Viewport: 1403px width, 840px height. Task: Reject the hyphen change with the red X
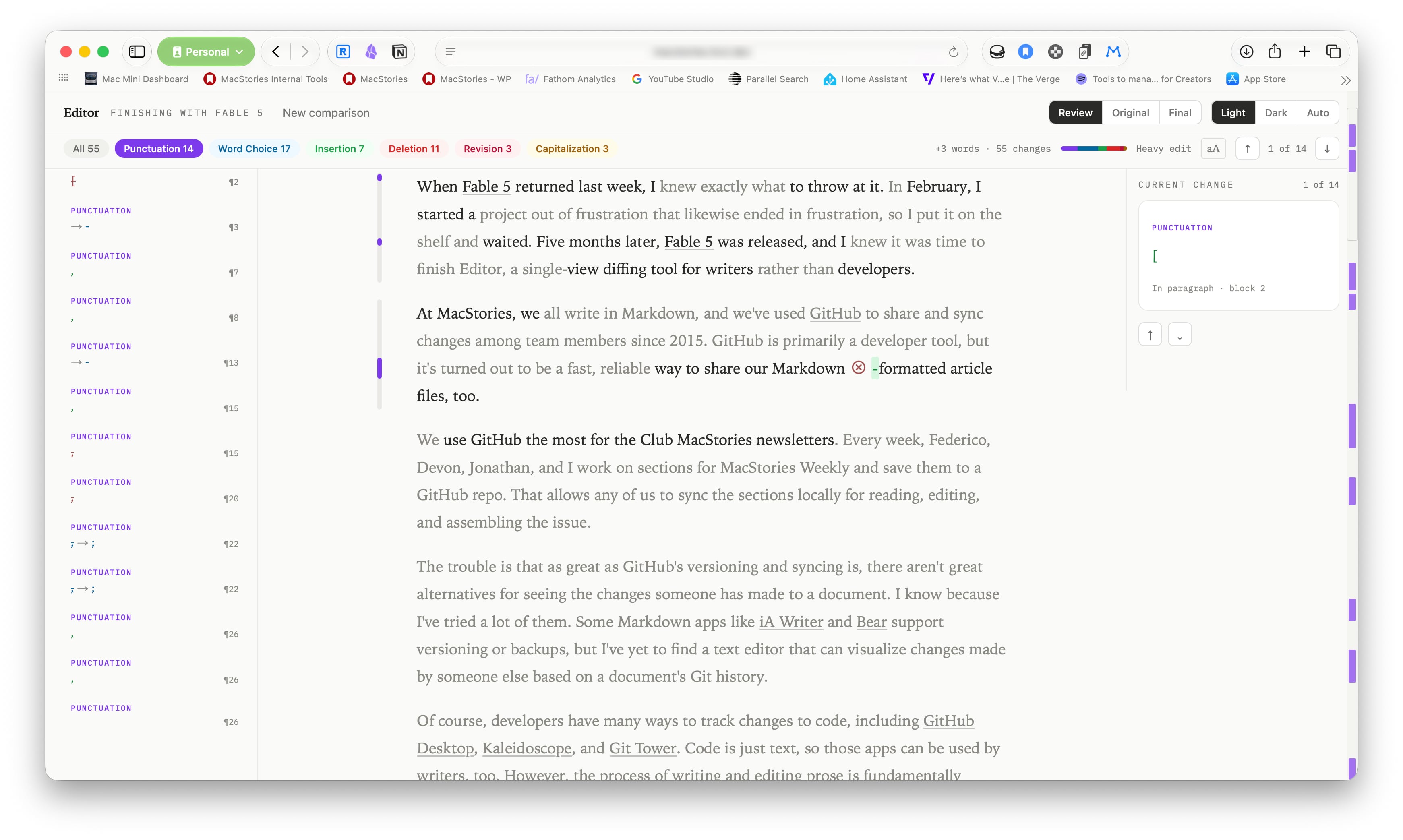(859, 368)
